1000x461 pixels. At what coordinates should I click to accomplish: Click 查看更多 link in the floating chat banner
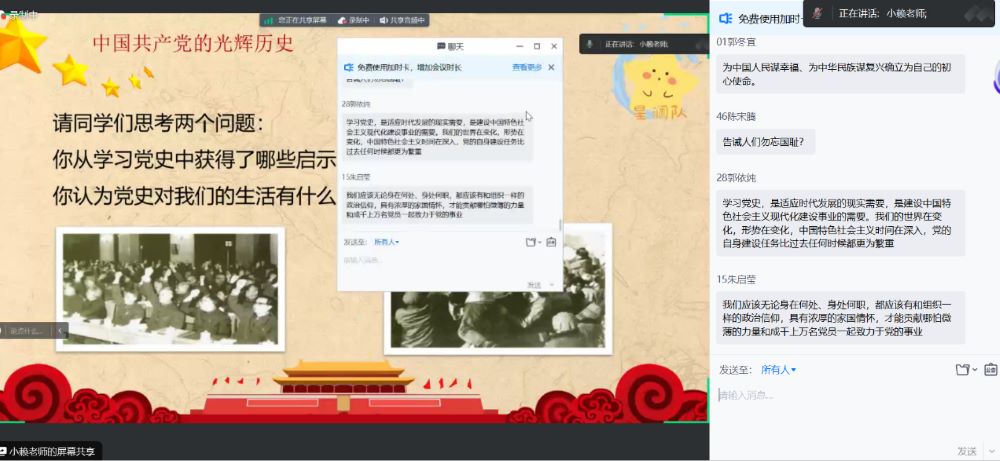pos(527,67)
